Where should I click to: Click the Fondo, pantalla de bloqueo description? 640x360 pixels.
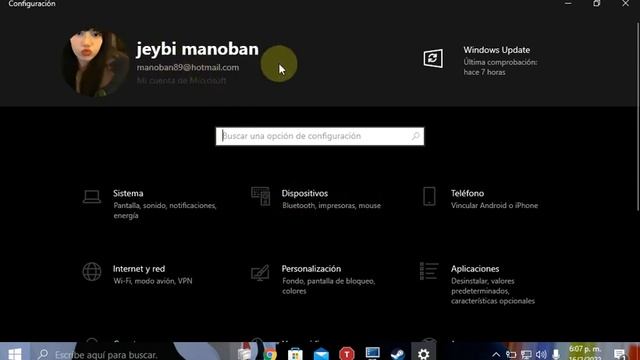coord(328,286)
